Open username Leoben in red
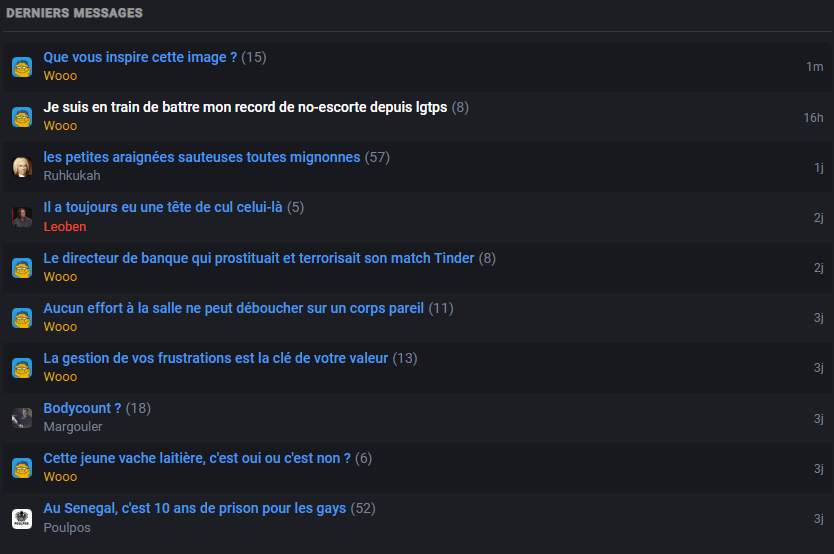 point(65,226)
